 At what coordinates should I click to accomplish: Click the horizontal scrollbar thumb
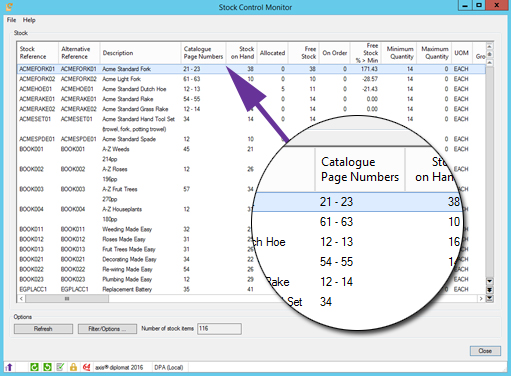tap(67, 298)
